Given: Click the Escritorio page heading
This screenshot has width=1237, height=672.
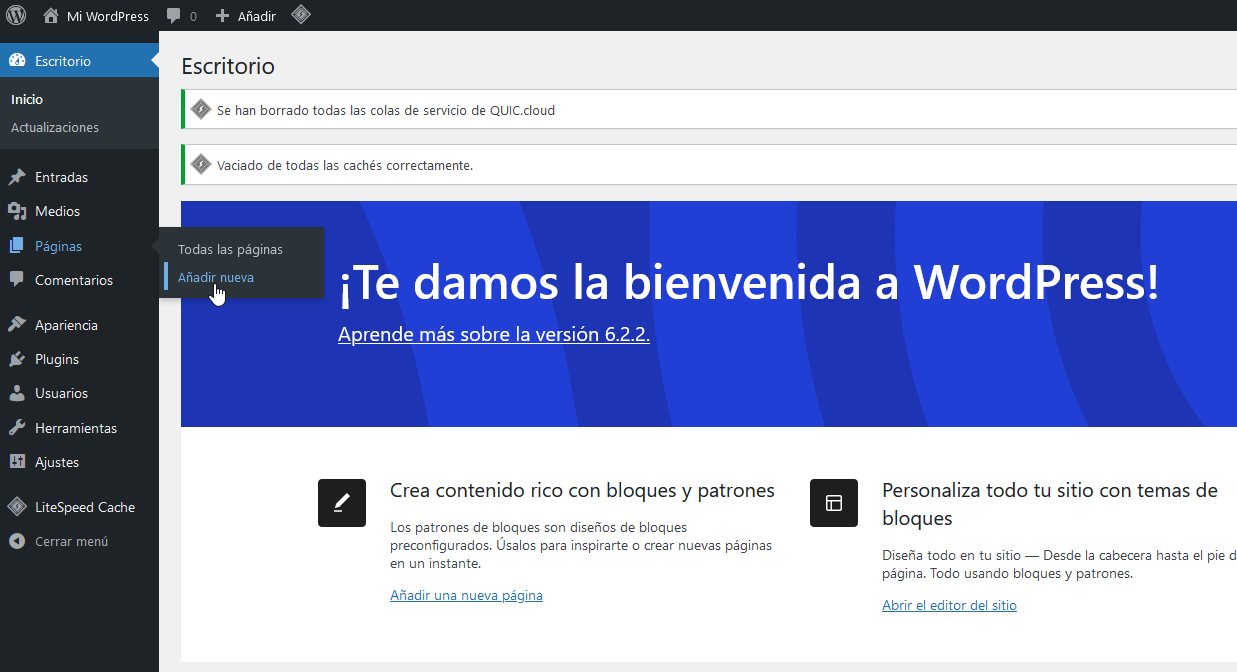Looking at the screenshot, I should coord(228,66).
